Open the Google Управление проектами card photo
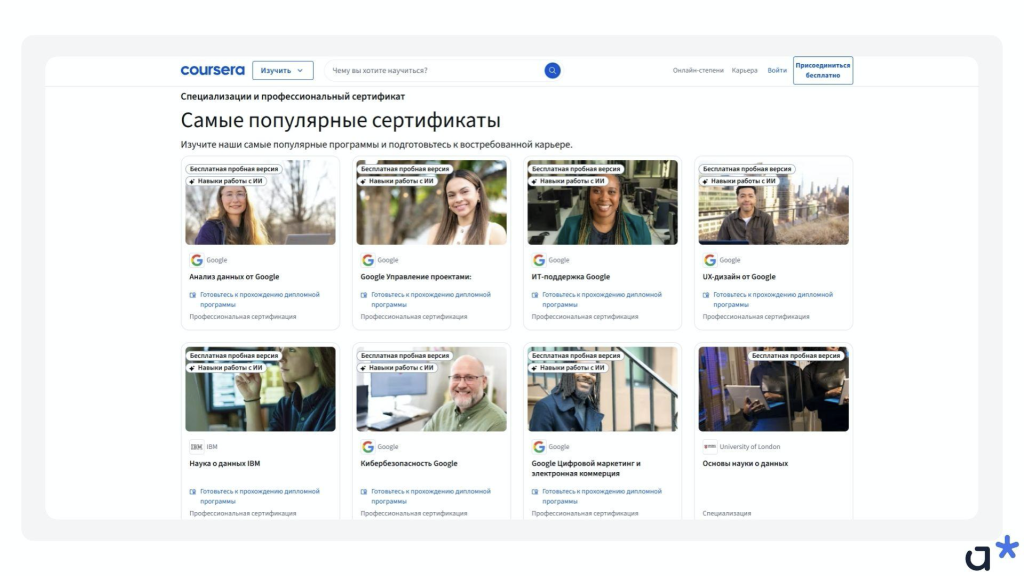The width and height of the screenshot is (1024, 576). point(432,202)
